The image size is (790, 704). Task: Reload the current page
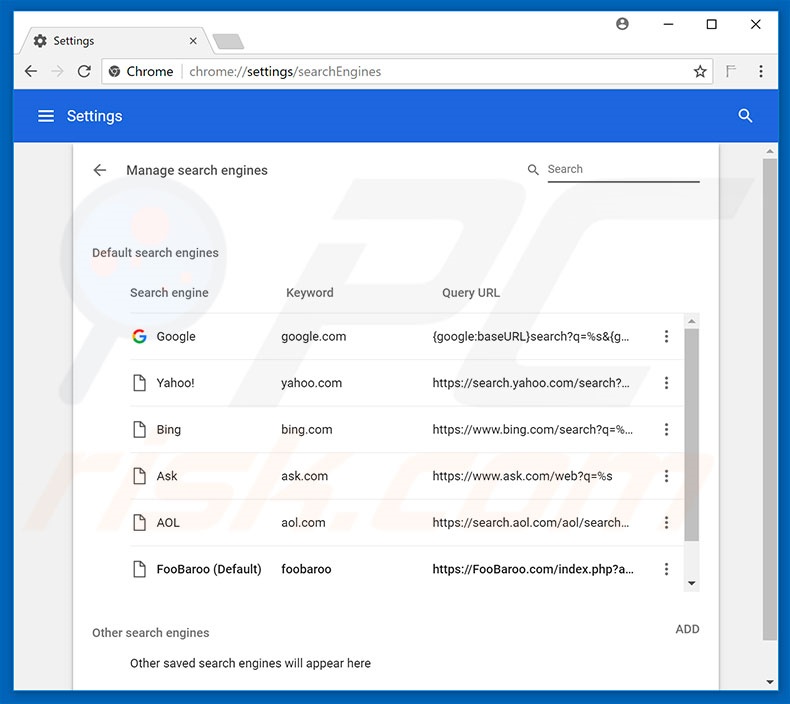pos(84,72)
